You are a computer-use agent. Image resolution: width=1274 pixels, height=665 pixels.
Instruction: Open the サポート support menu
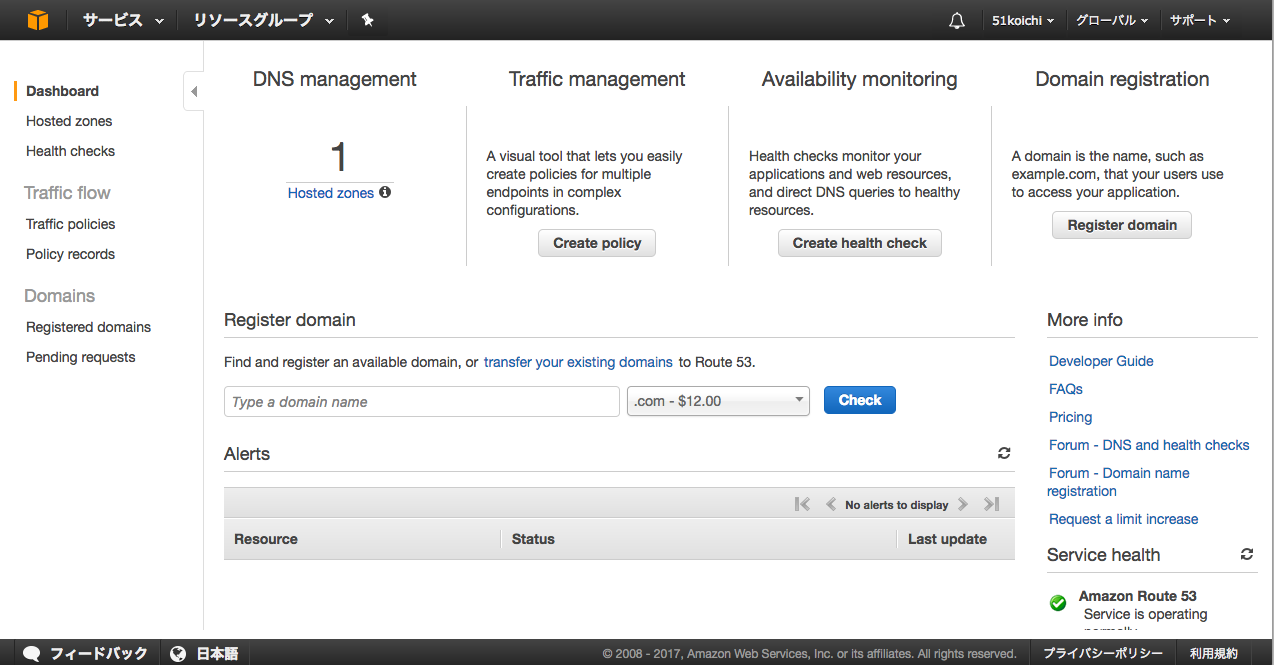pos(1200,20)
